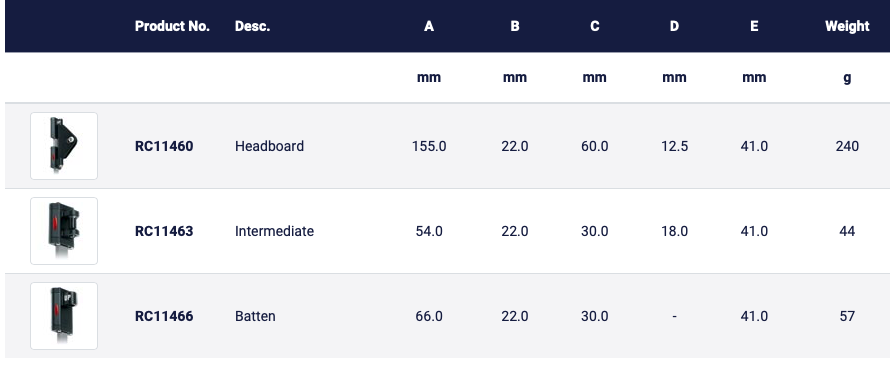
Task: Click column header E
Action: (x=754, y=26)
